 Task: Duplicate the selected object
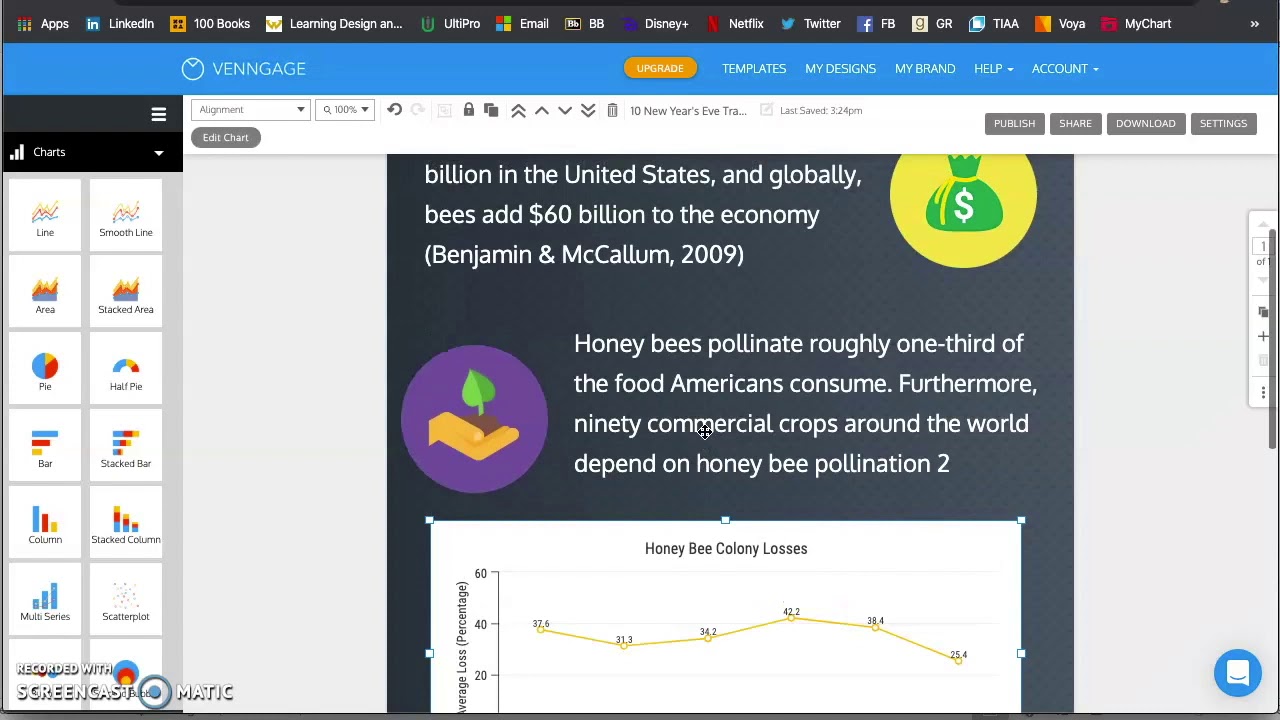click(491, 110)
